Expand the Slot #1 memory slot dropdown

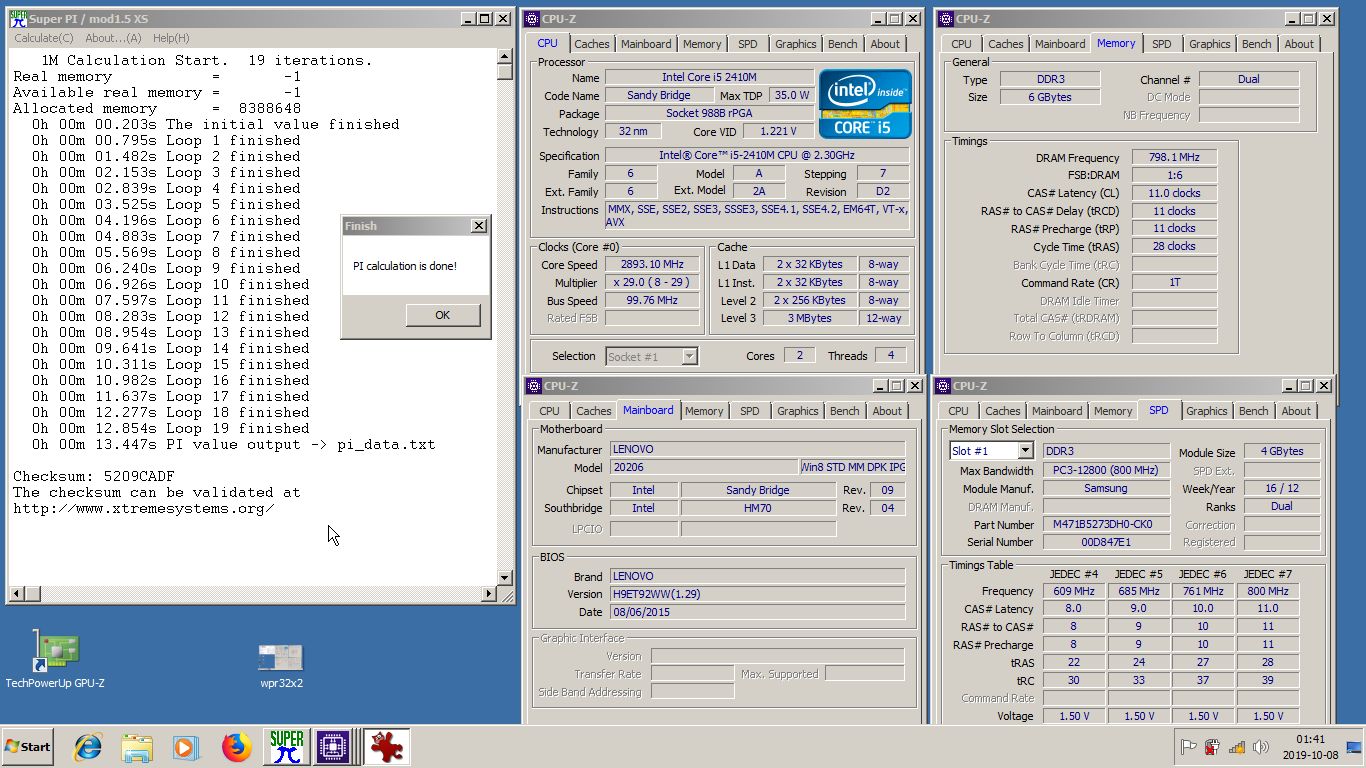coord(990,451)
